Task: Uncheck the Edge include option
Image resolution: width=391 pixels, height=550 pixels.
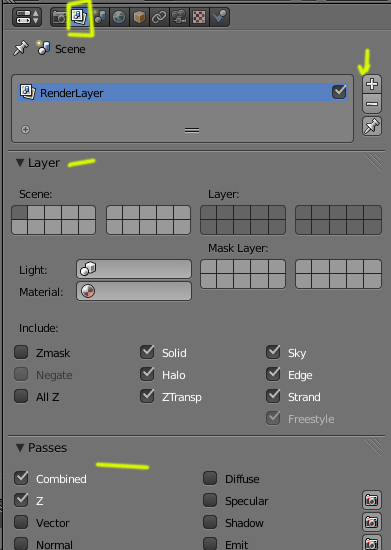Action: pyautogui.click(x=273, y=374)
